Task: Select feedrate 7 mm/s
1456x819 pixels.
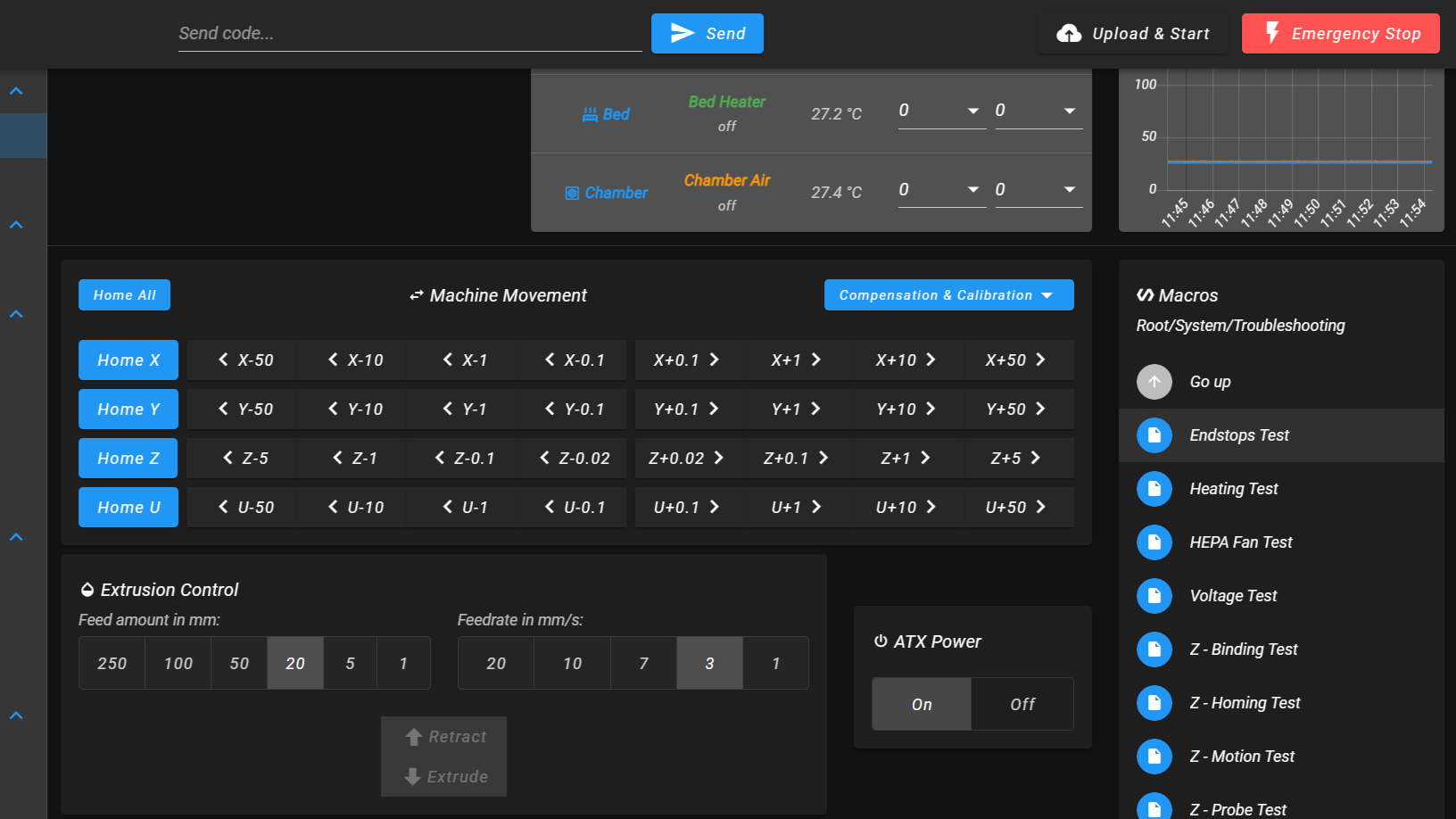Action: coord(644,663)
